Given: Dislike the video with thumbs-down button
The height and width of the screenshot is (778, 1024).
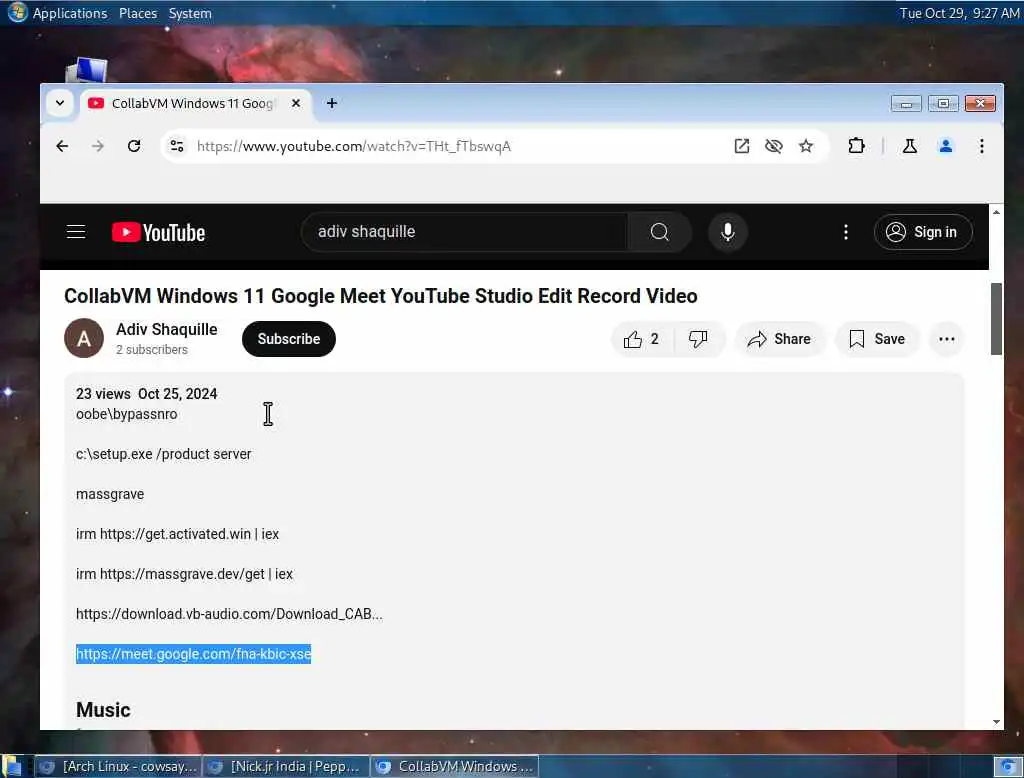Looking at the screenshot, I should (x=698, y=339).
